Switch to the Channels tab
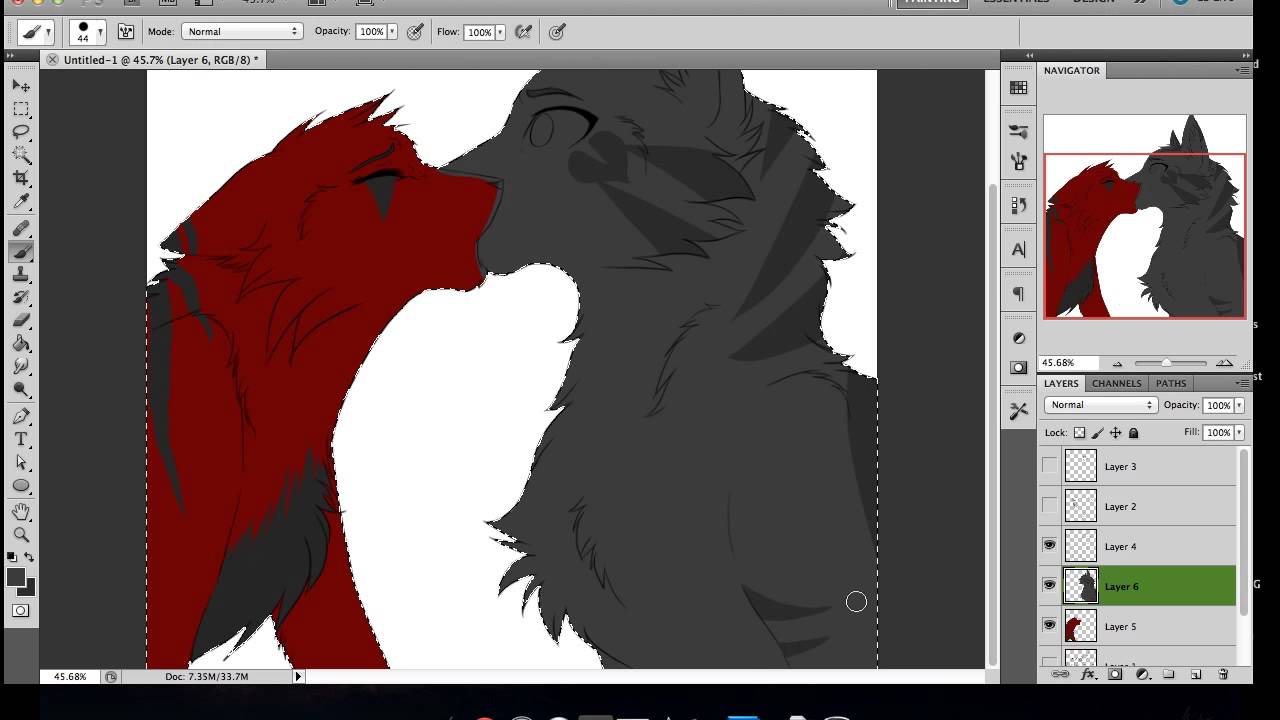 (1116, 383)
